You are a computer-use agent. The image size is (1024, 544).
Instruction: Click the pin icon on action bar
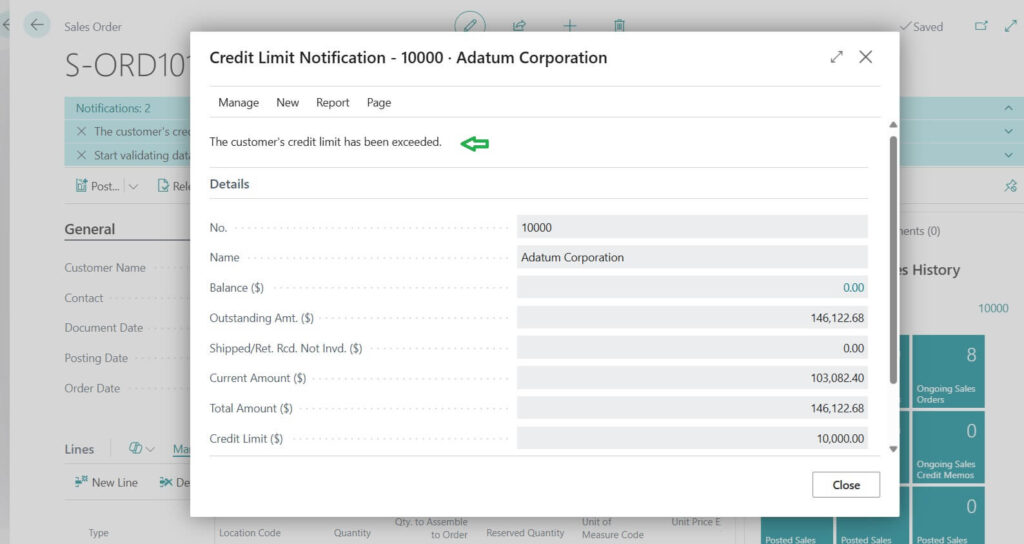pos(1010,185)
